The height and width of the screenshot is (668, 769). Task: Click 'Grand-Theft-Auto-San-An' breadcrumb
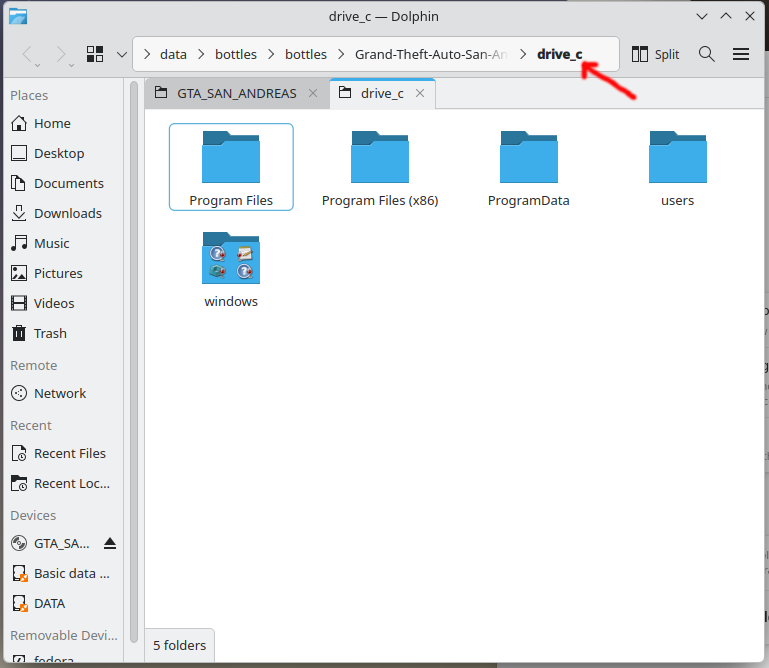click(x=431, y=54)
